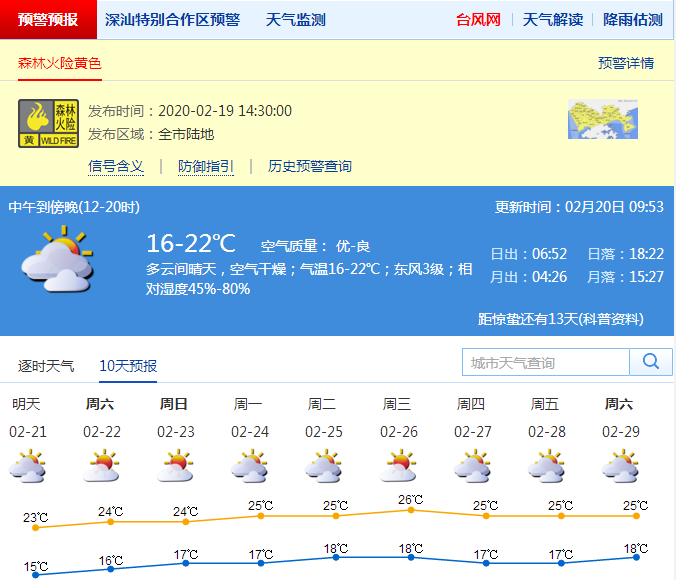The height and width of the screenshot is (580, 676).
Task: Open the 台风网 link
Action: [478, 20]
